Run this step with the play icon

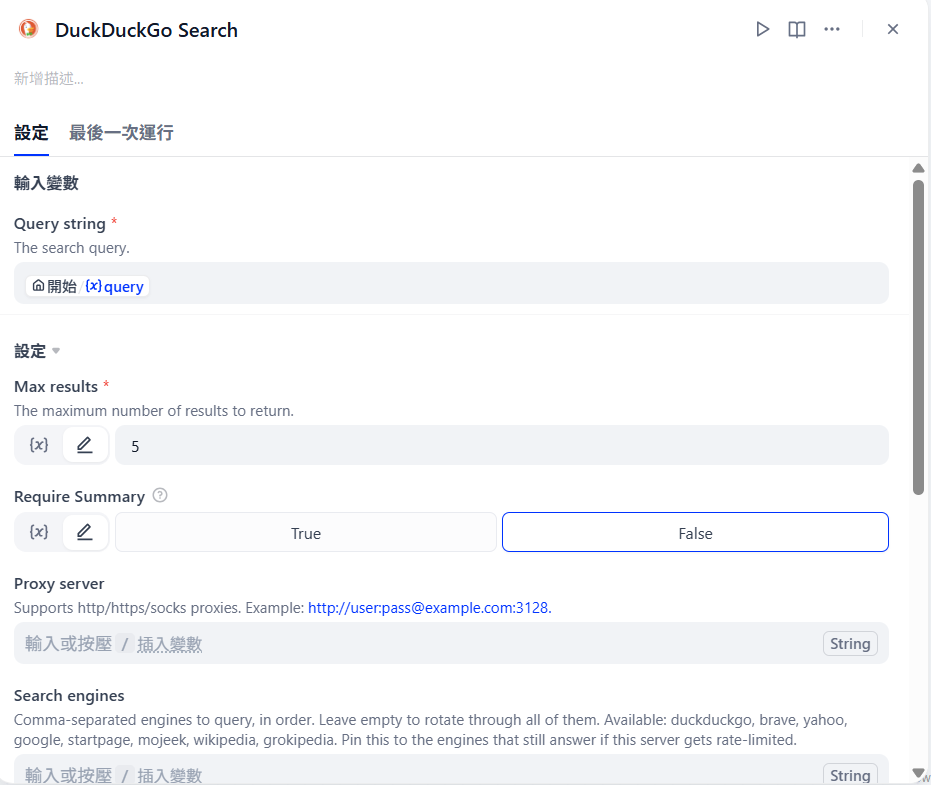tap(762, 29)
